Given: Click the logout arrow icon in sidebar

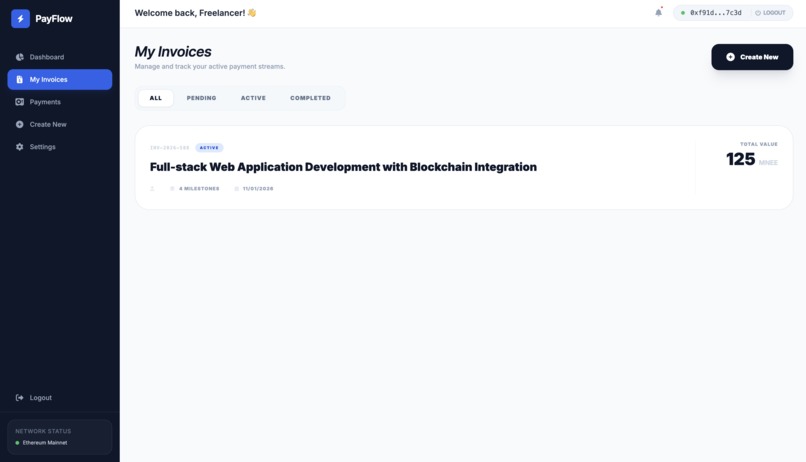Looking at the screenshot, I should 20,397.
